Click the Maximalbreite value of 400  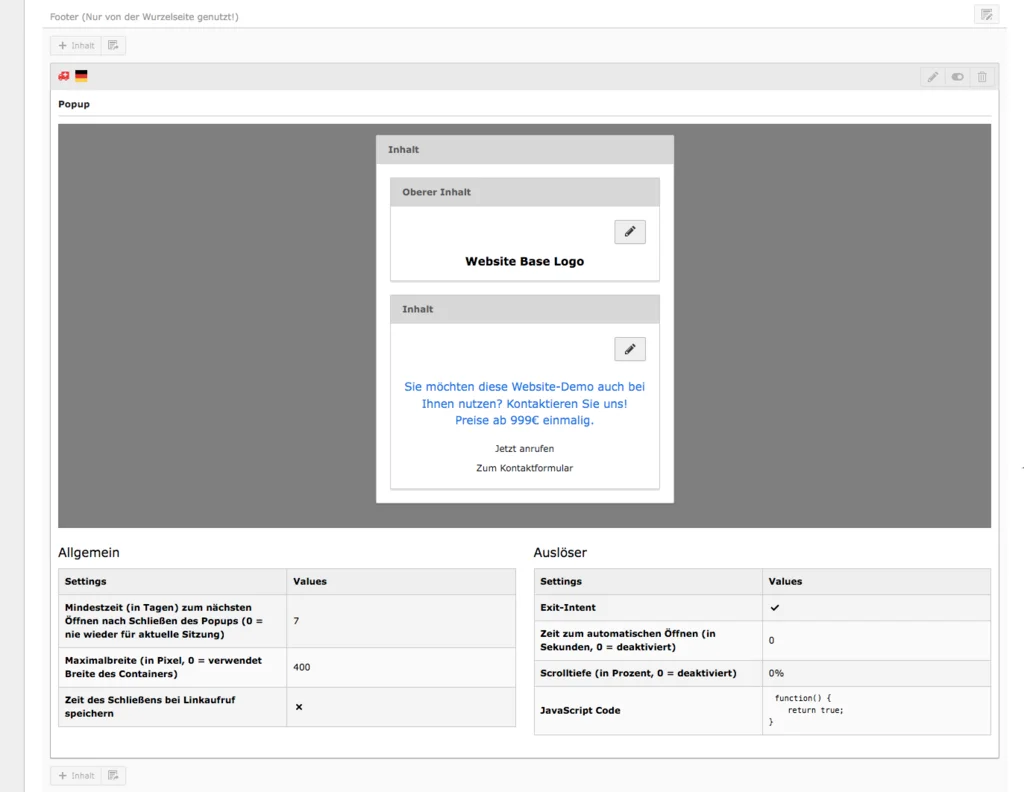click(303, 667)
